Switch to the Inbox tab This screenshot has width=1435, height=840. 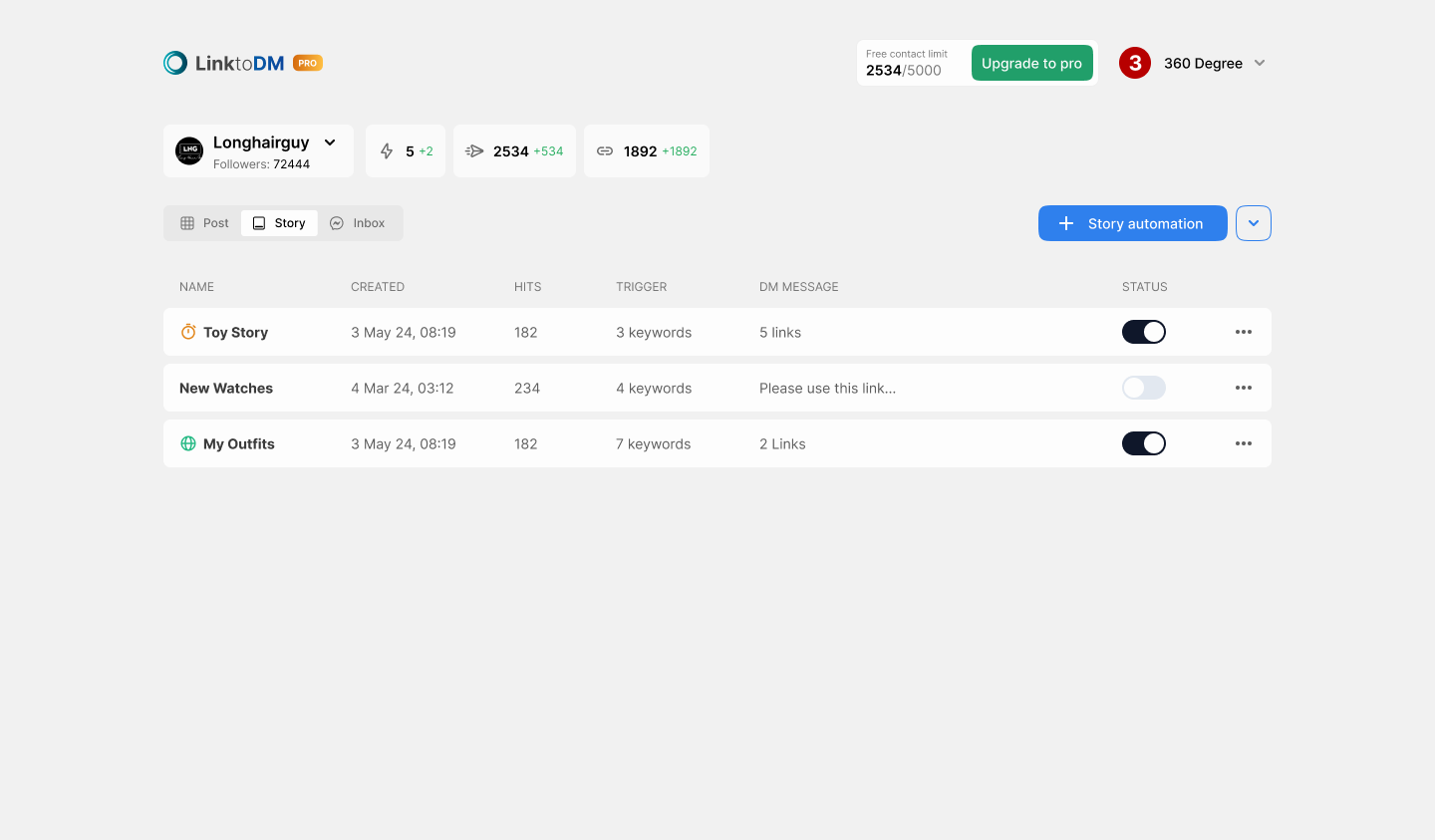(x=358, y=223)
